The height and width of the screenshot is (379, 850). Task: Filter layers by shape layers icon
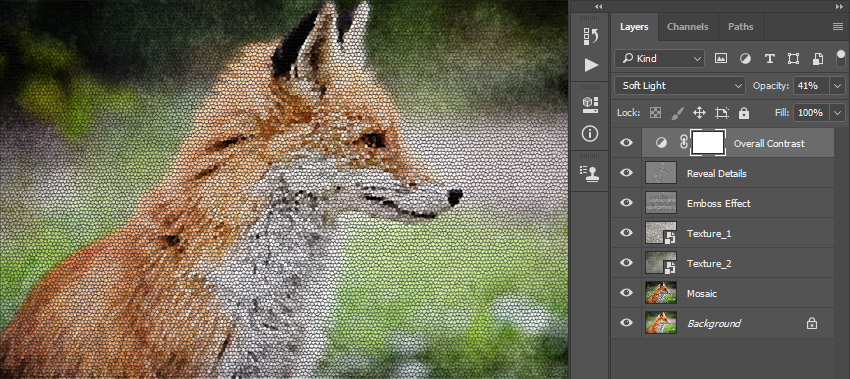tap(793, 59)
